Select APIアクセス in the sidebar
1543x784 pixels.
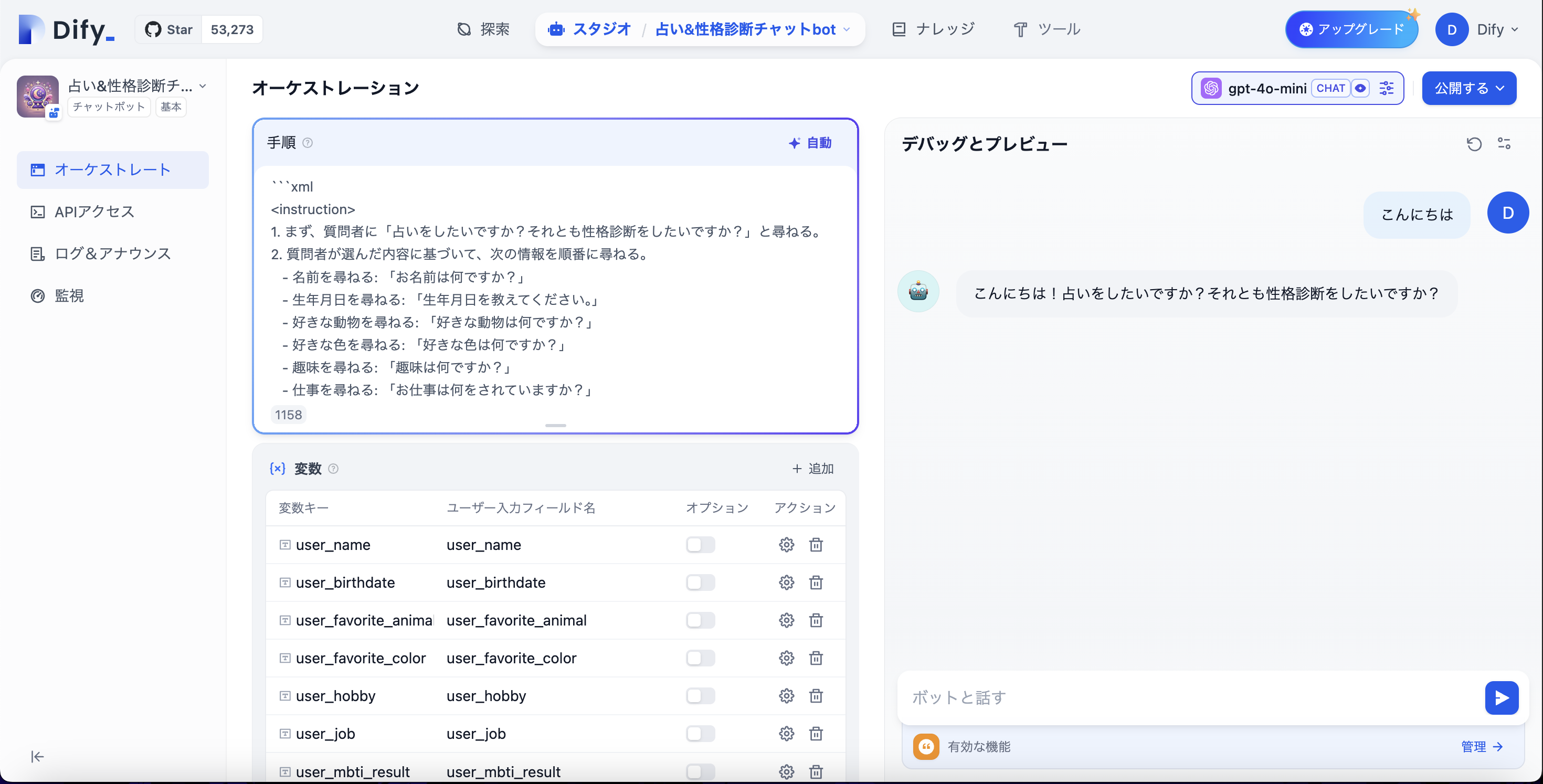point(93,211)
